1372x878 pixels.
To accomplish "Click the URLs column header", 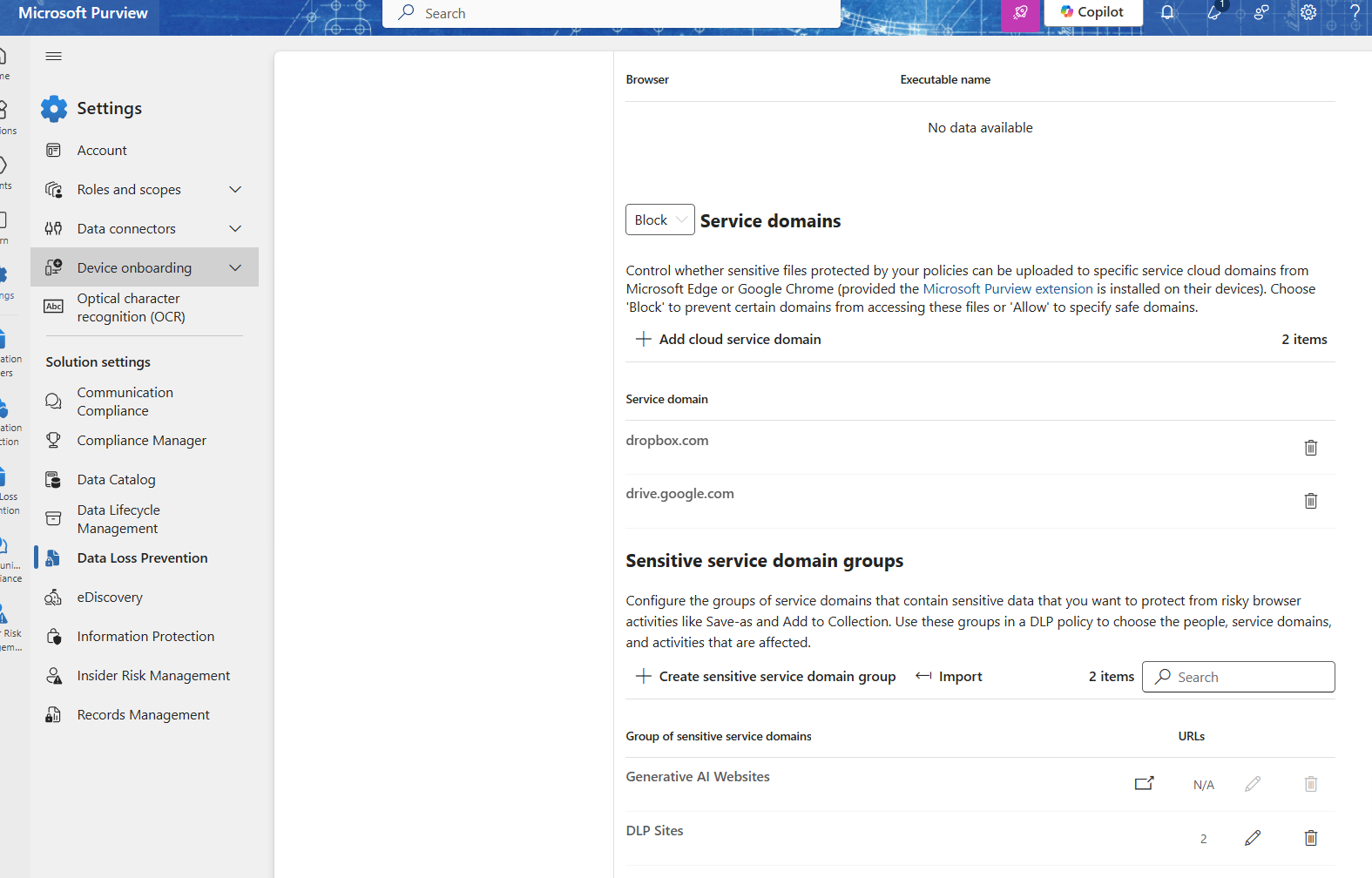I will pos(1191,736).
